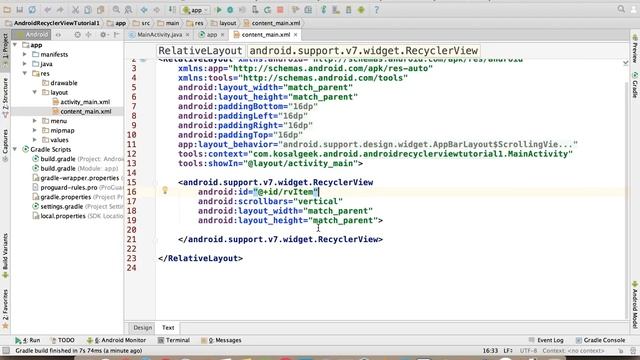Image resolution: width=640 pixels, height=360 pixels.
Task: Open the Messages tool window
Action: pos(221,340)
